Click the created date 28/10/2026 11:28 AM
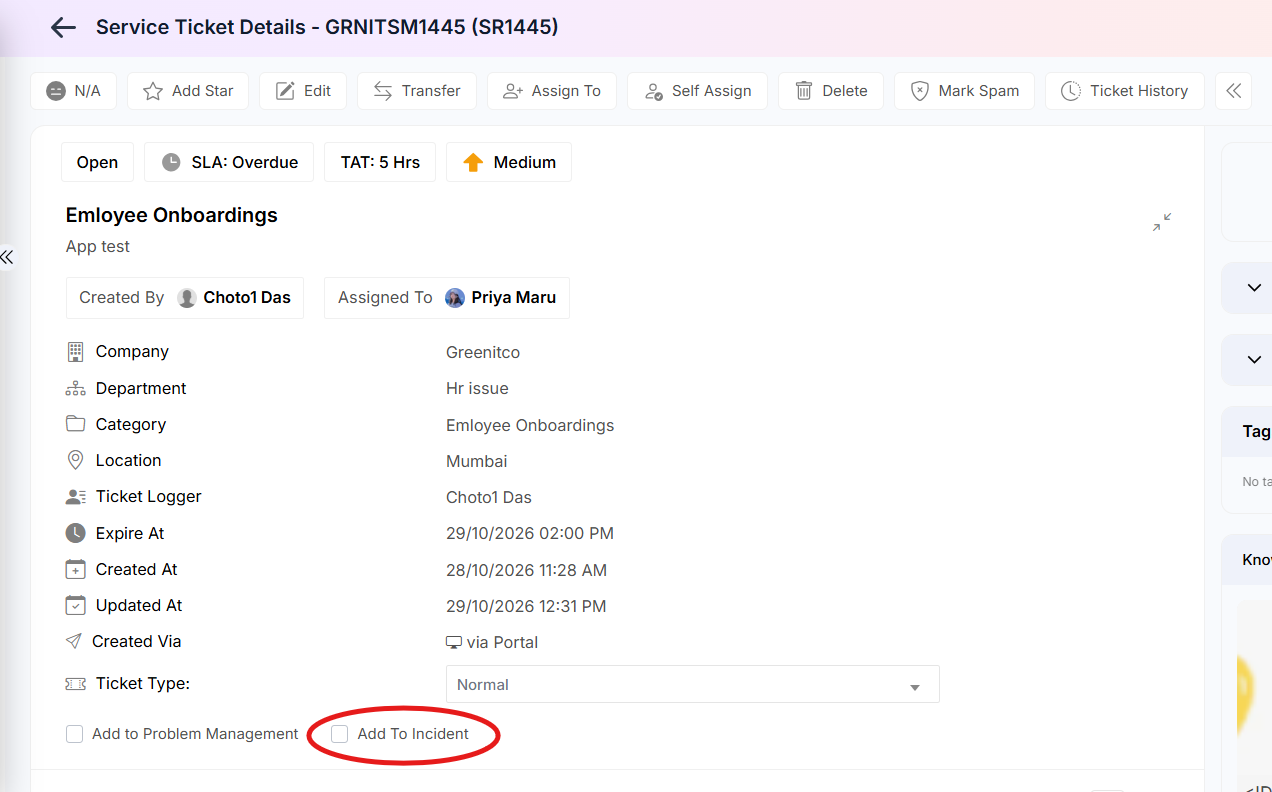 [x=526, y=570]
